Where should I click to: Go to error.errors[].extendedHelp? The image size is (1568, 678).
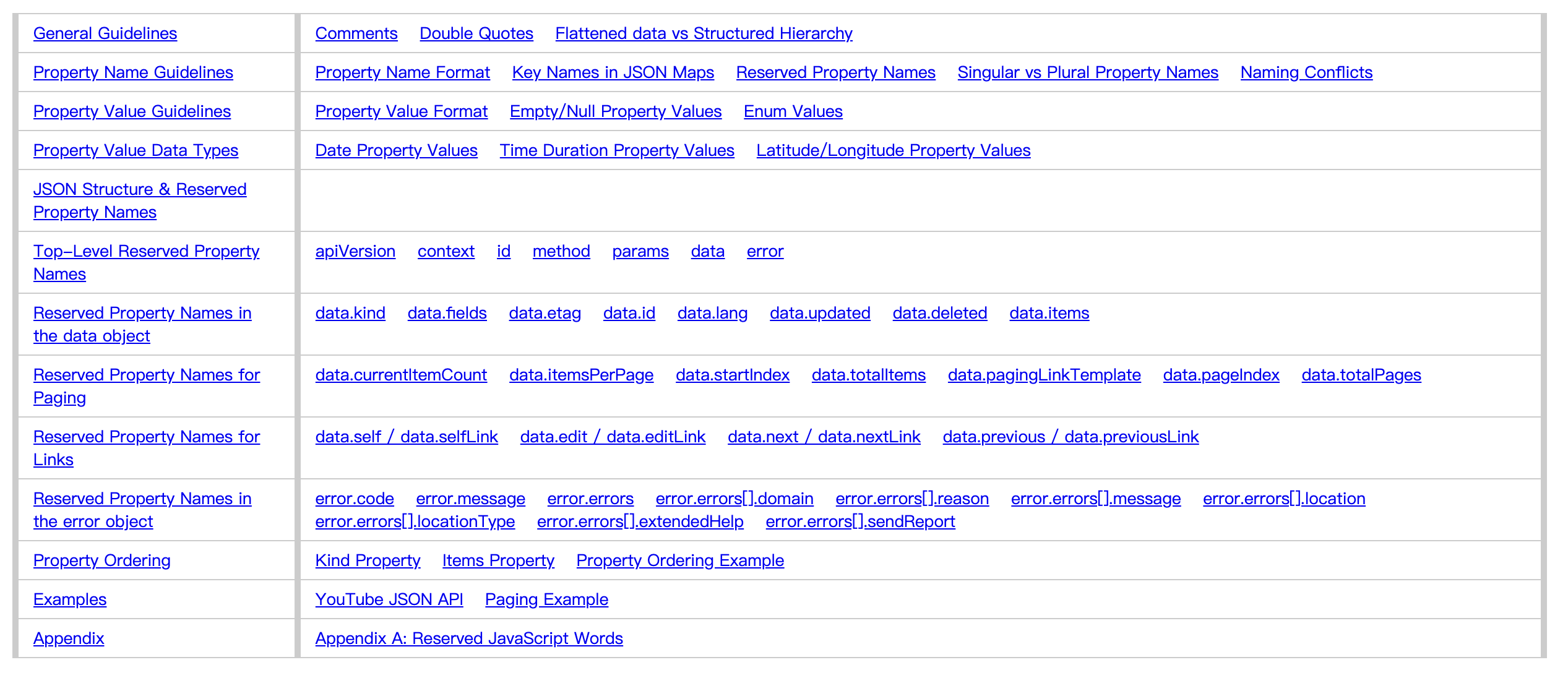point(640,521)
